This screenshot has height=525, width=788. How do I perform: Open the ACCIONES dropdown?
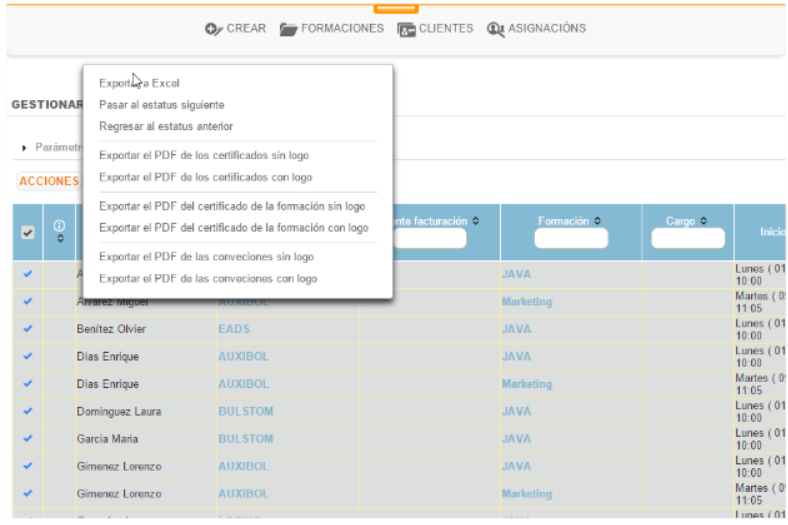tap(48, 181)
